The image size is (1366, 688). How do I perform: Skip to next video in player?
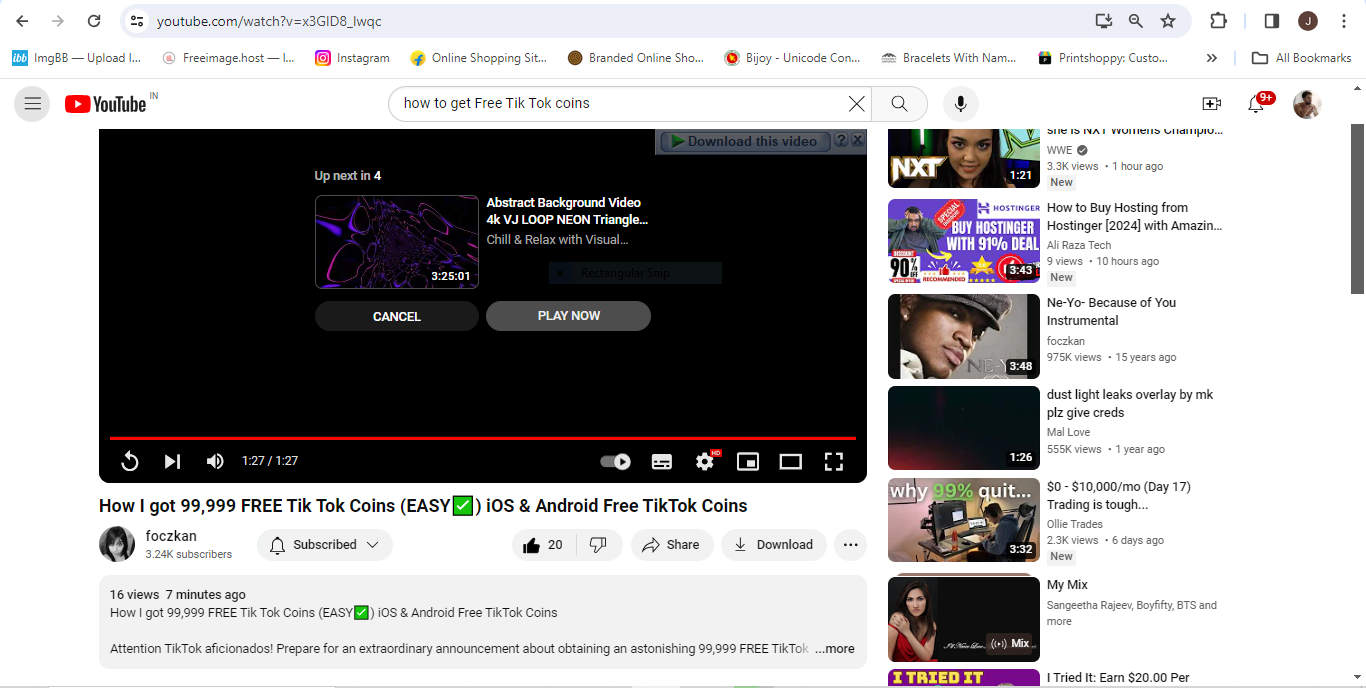[x=172, y=461]
